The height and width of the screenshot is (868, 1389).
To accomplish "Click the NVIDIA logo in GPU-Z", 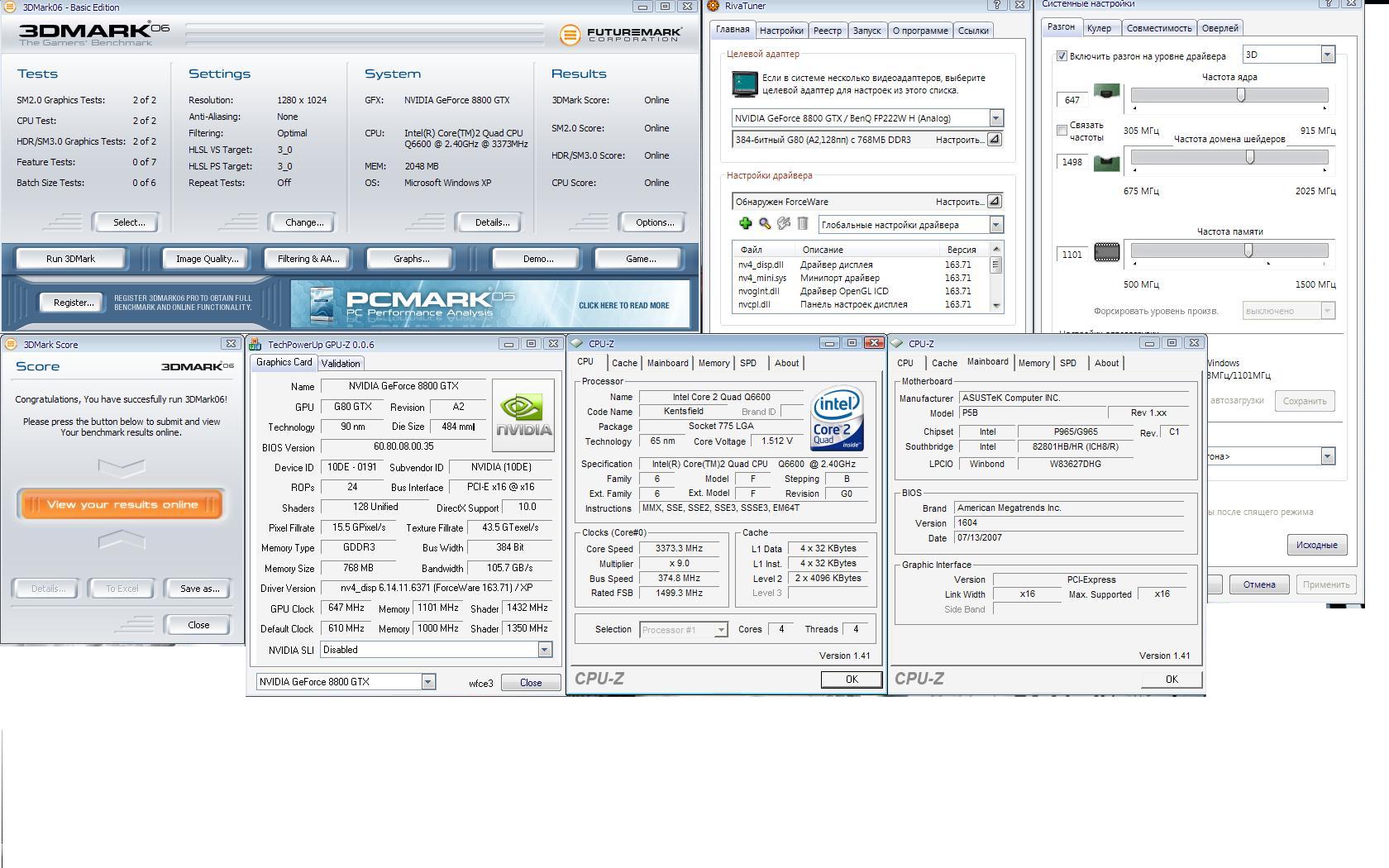I will point(523,416).
